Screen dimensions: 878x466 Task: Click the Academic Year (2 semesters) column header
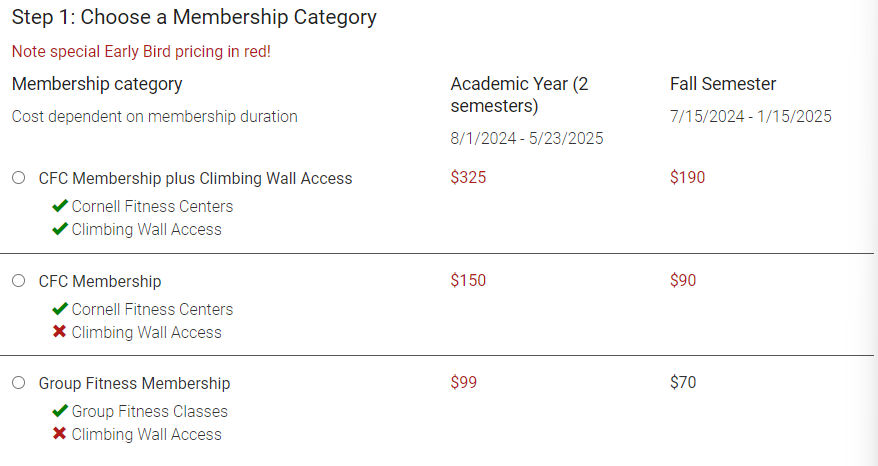pos(519,95)
